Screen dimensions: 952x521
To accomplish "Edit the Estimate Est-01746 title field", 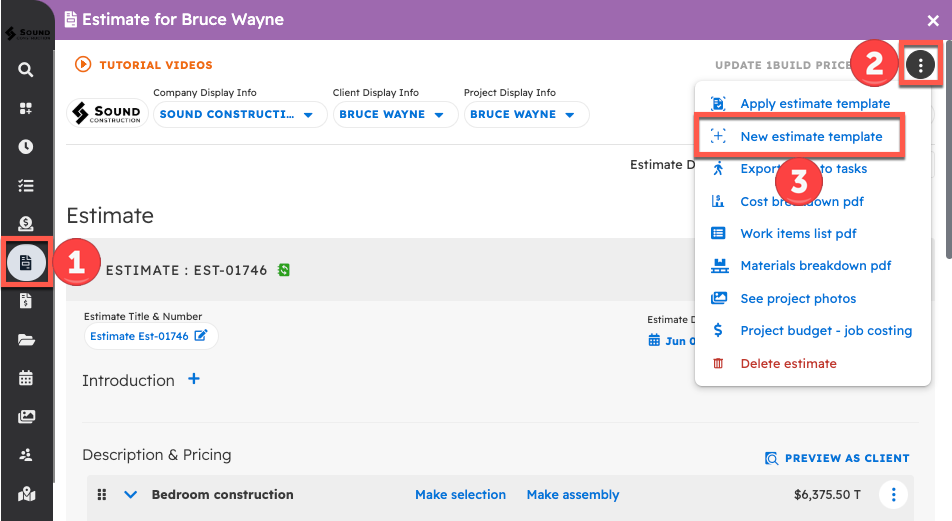I will click(149, 336).
